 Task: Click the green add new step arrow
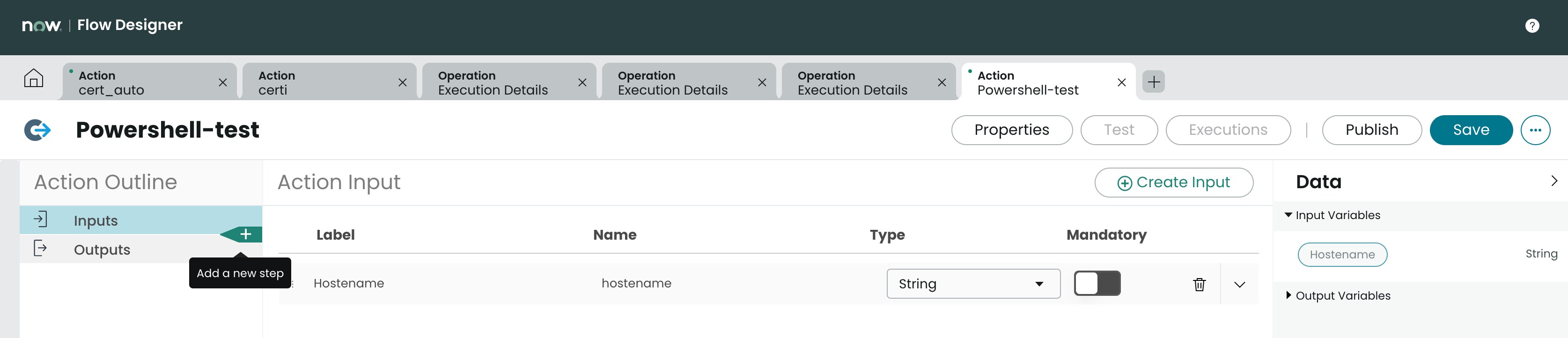(242, 235)
